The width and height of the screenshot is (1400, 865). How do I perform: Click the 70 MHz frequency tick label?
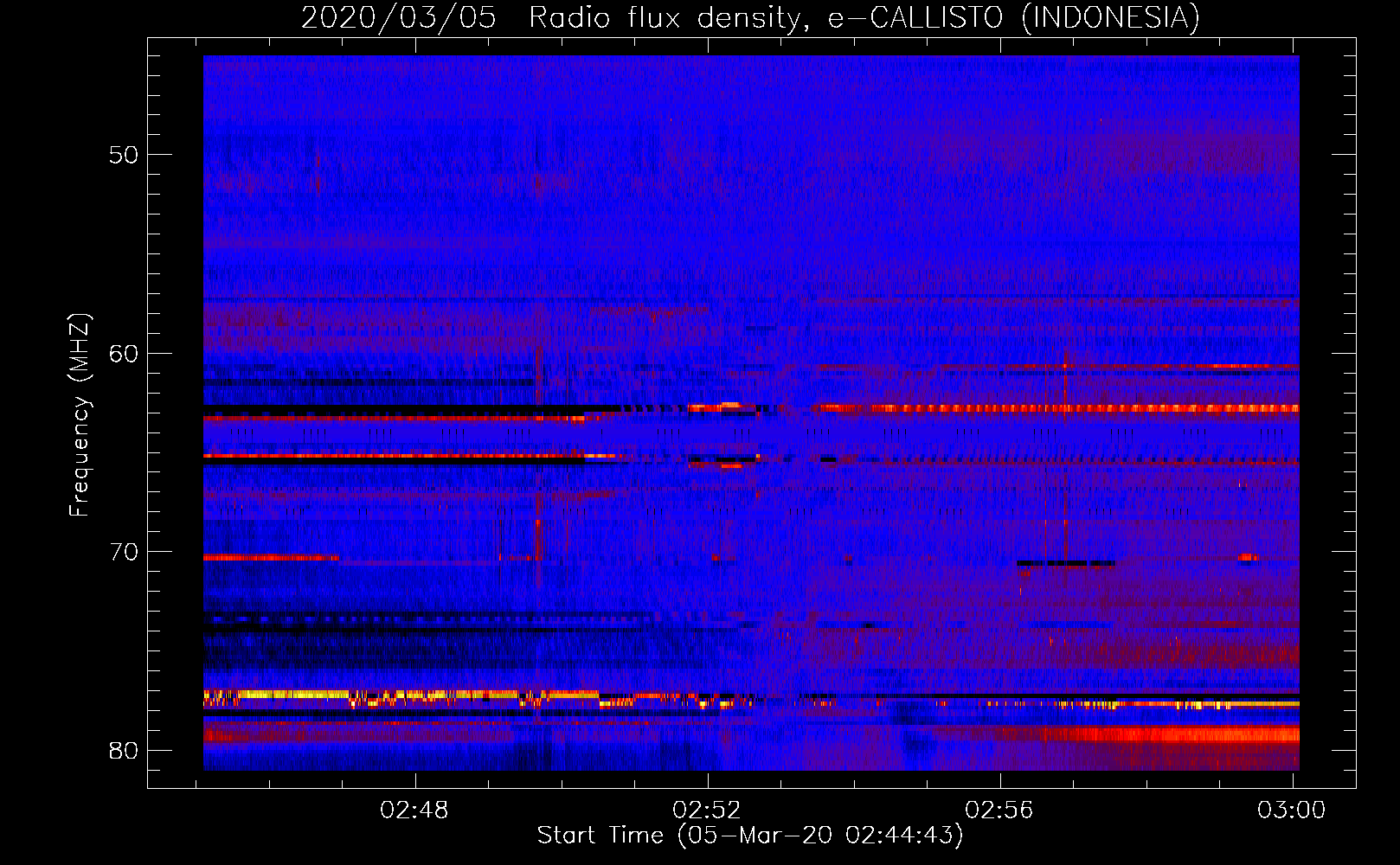pyautogui.click(x=124, y=552)
